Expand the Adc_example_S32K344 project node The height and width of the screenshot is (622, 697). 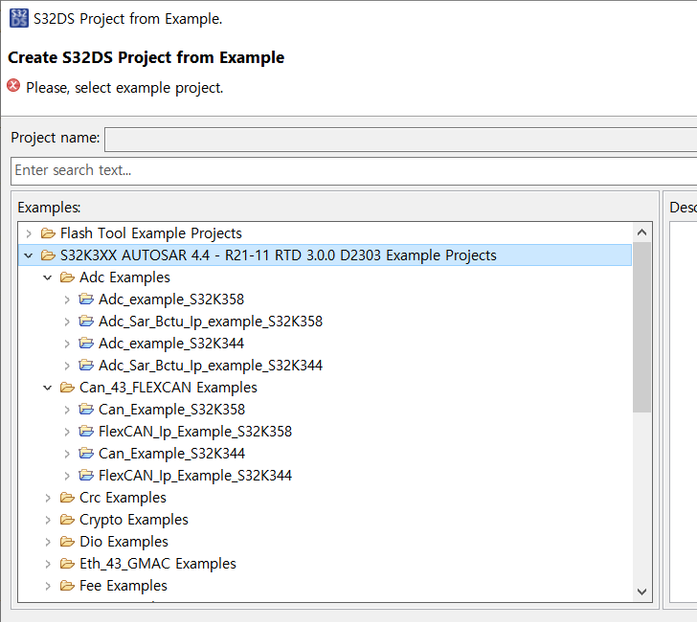point(67,344)
